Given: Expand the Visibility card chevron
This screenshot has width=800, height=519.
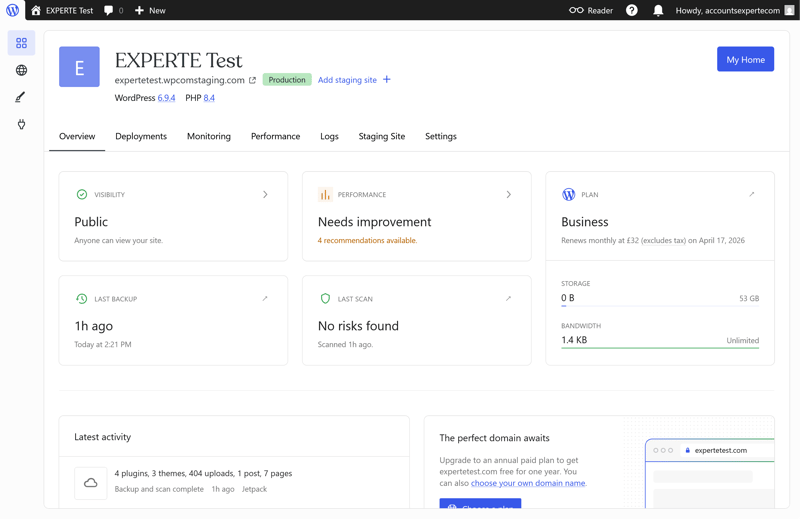Looking at the screenshot, I should point(265,194).
